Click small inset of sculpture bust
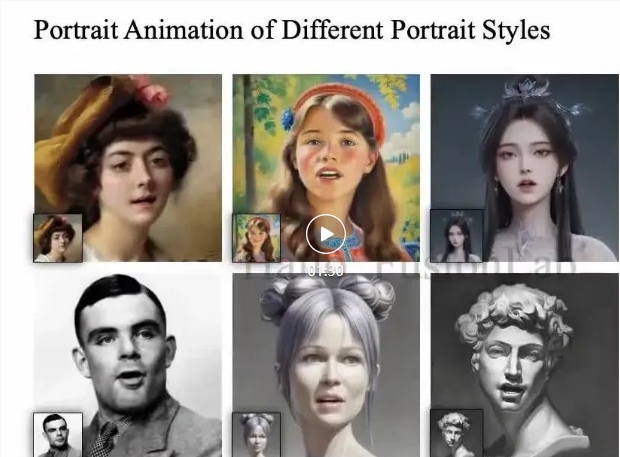Viewport: 620px width, 457px height. point(457,433)
